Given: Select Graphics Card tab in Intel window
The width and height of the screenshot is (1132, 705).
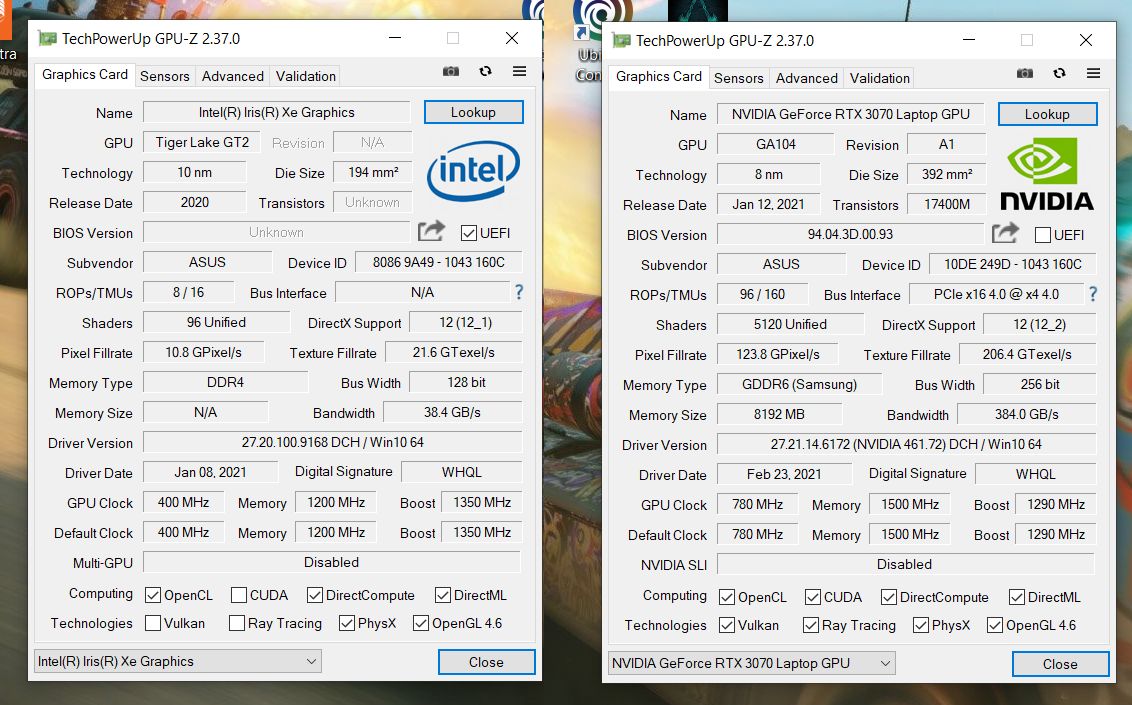Looking at the screenshot, I should [x=84, y=74].
